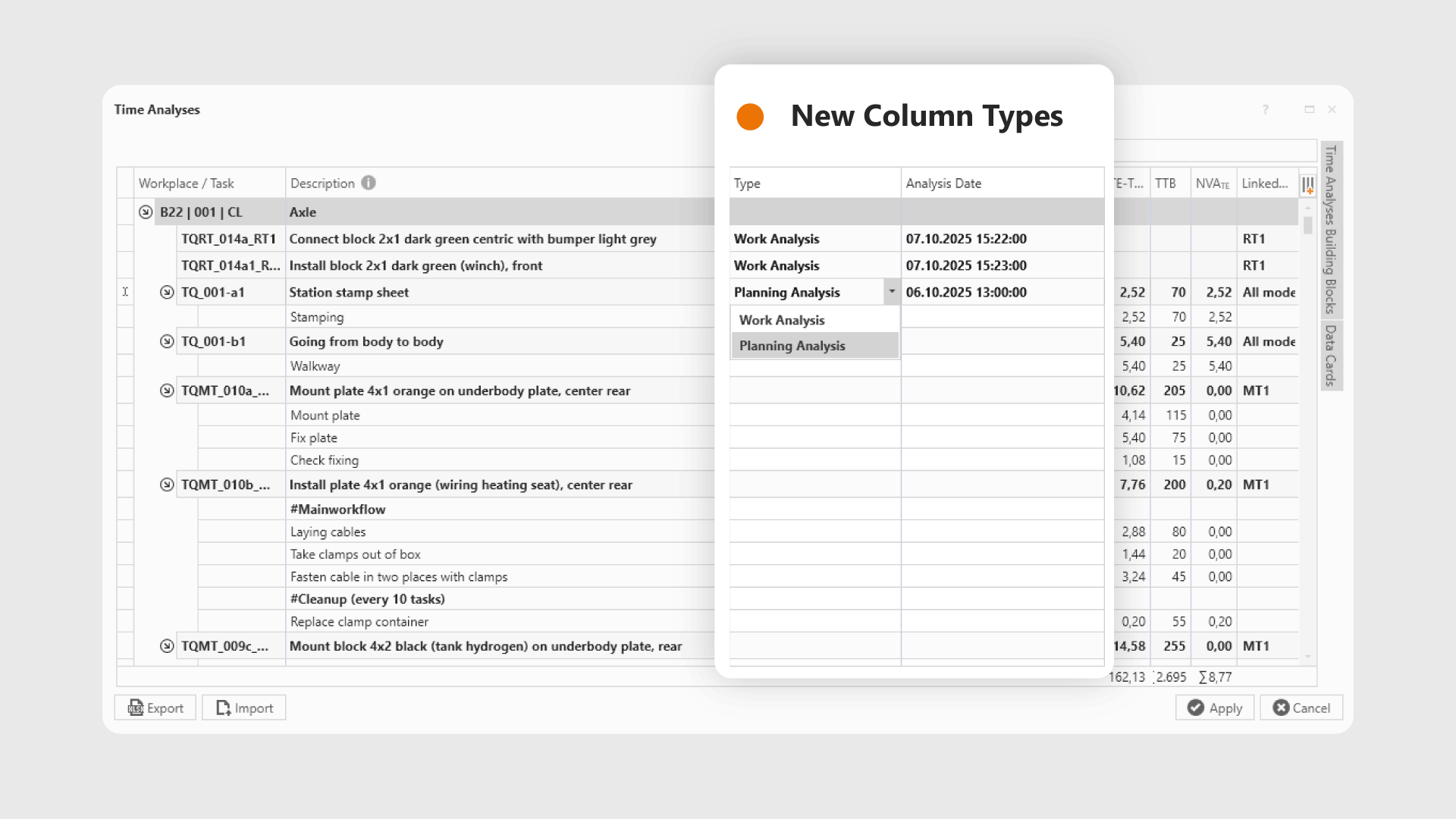Open the add-columns chooser icon
This screenshot has width=1456, height=819.
tap(1307, 184)
